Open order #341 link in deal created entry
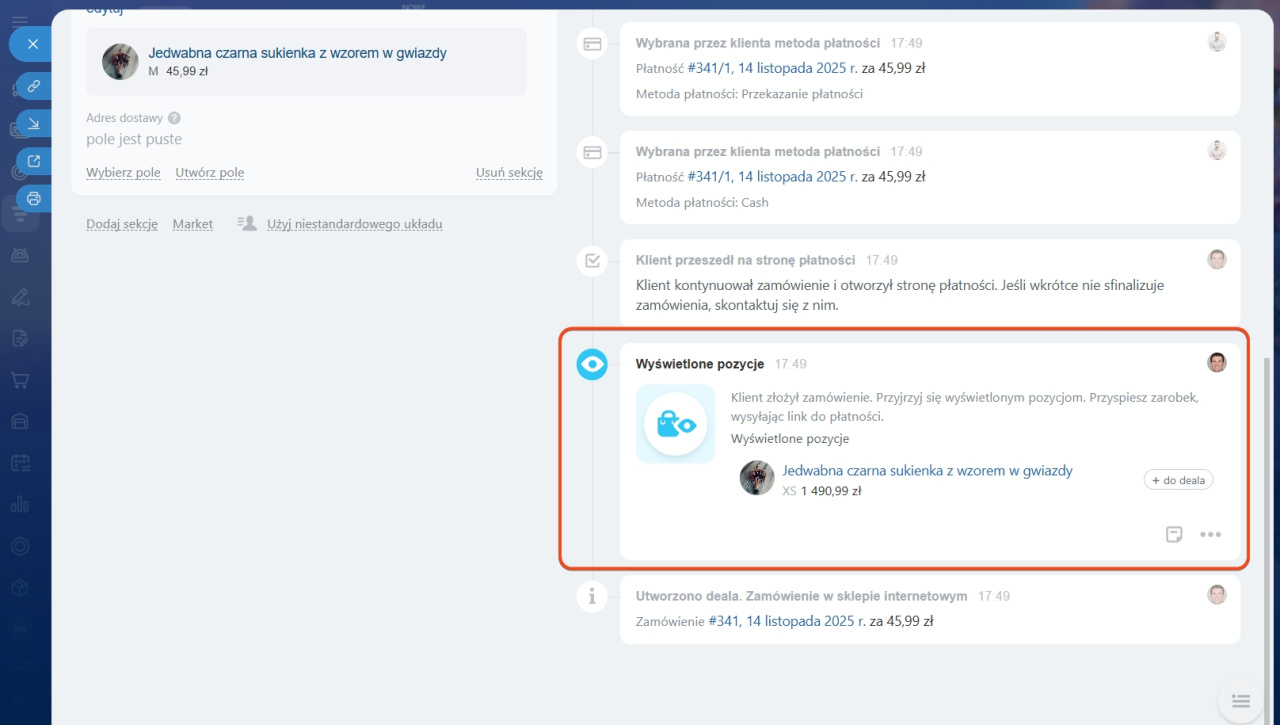This screenshot has height=725, width=1280. tap(787, 621)
